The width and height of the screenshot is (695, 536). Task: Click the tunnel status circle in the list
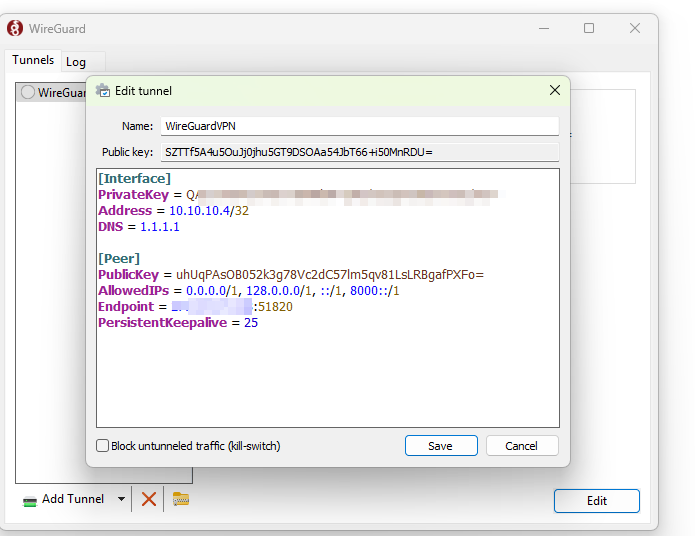28,93
